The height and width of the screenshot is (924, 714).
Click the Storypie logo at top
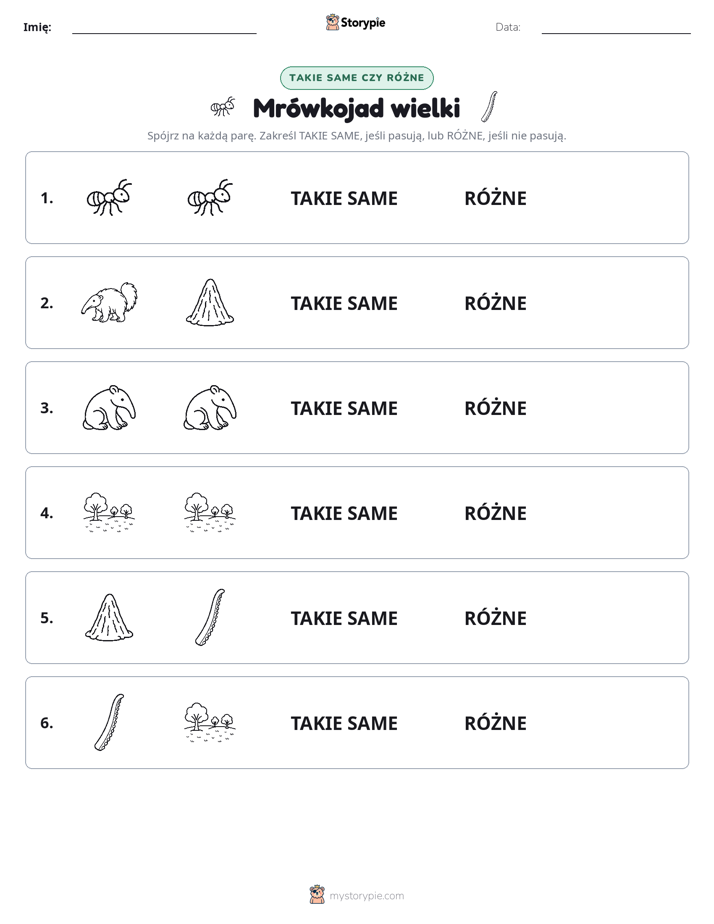(x=355, y=22)
